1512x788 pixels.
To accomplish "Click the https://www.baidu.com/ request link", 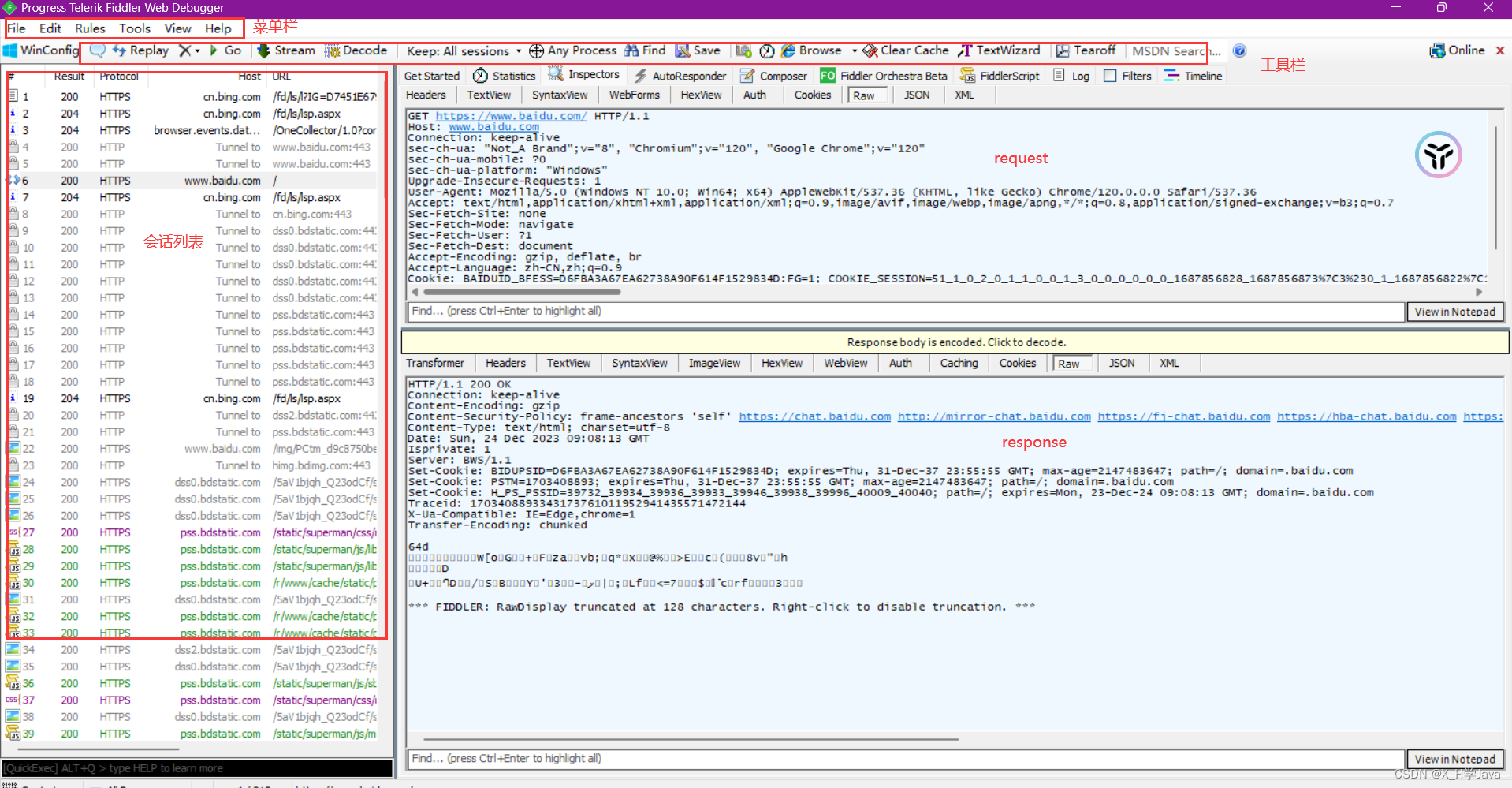I will [x=511, y=116].
